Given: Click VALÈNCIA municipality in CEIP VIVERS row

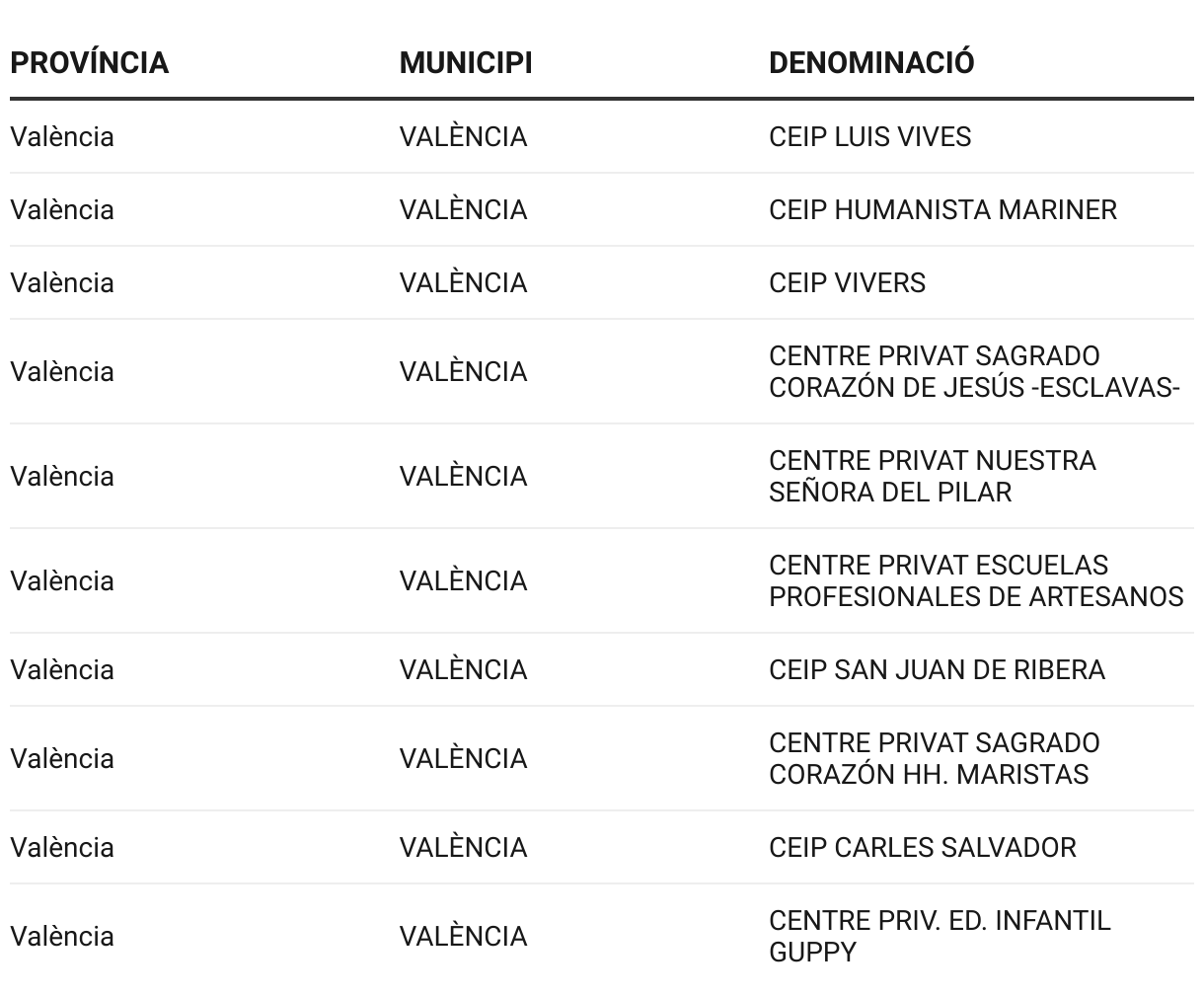Looking at the screenshot, I should tap(463, 282).
